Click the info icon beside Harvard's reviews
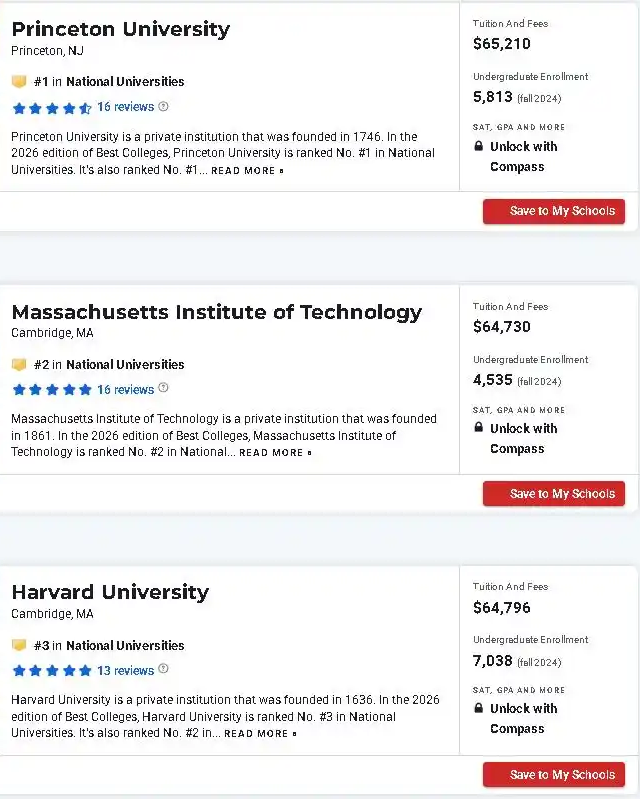640x799 pixels. point(164,670)
